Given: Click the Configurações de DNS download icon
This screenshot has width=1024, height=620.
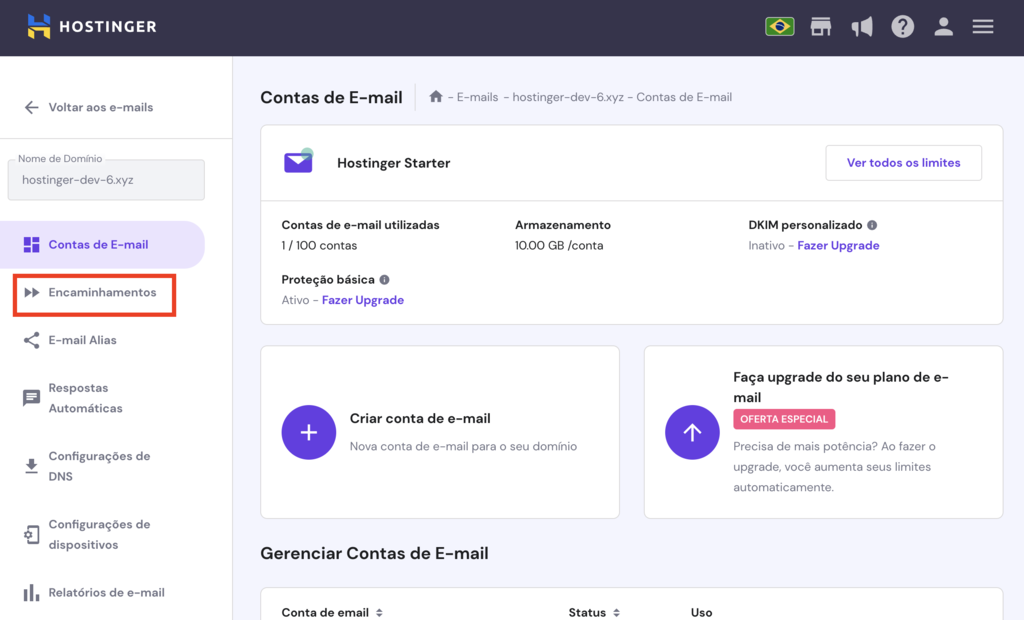Looking at the screenshot, I should tap(31, 466).
